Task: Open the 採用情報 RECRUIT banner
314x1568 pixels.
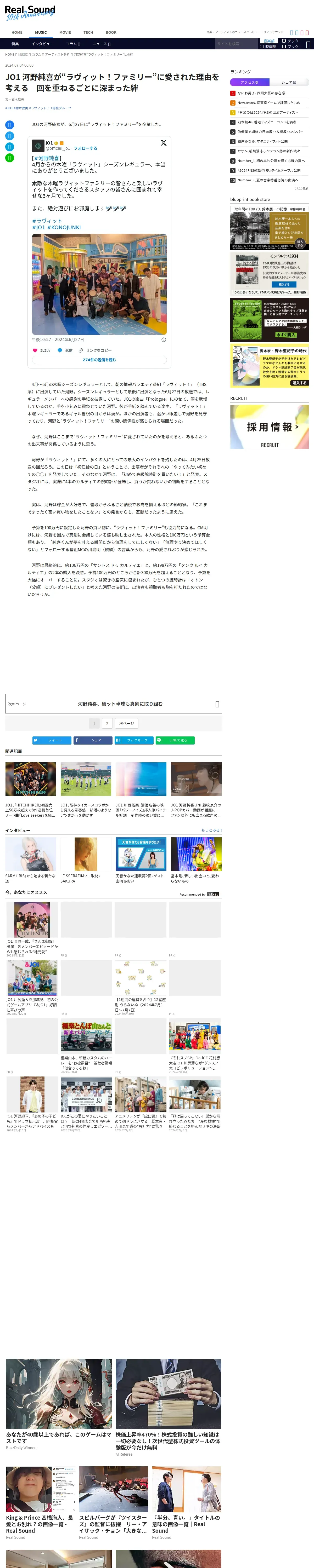Action: (270, 427)
